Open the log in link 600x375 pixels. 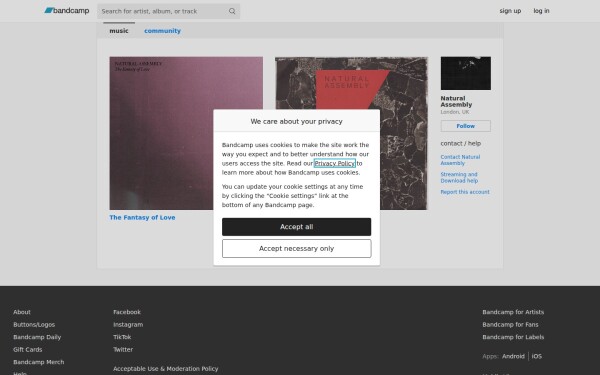tap(541, 11)
